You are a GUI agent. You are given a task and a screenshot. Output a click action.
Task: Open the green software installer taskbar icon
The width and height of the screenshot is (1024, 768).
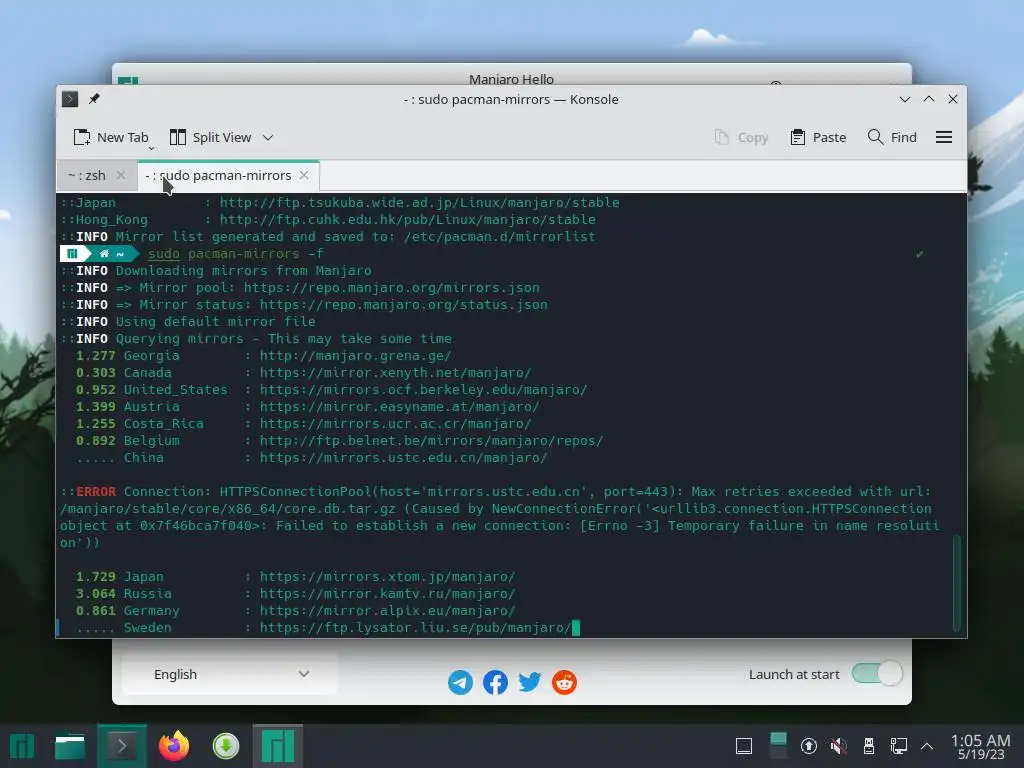click(x=226, y=746)
